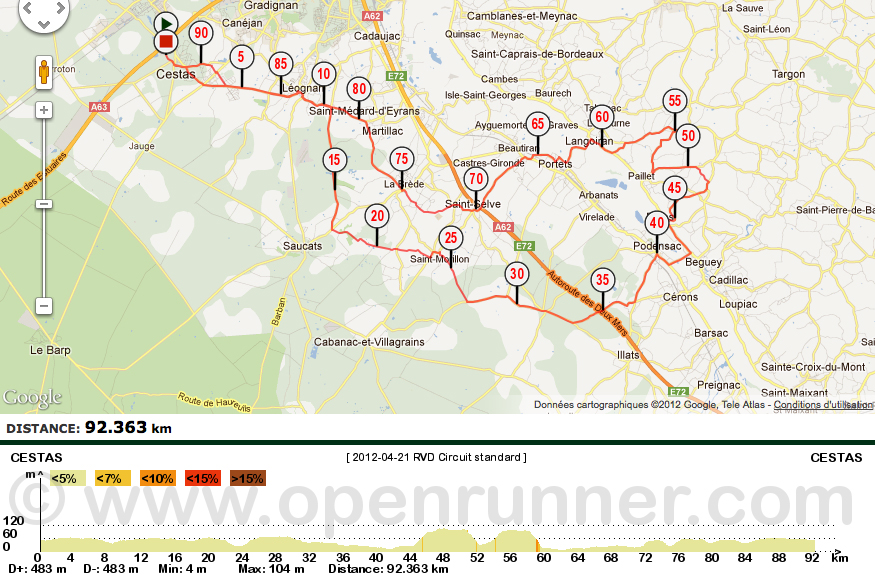Click kilometer marker 65

538,124
